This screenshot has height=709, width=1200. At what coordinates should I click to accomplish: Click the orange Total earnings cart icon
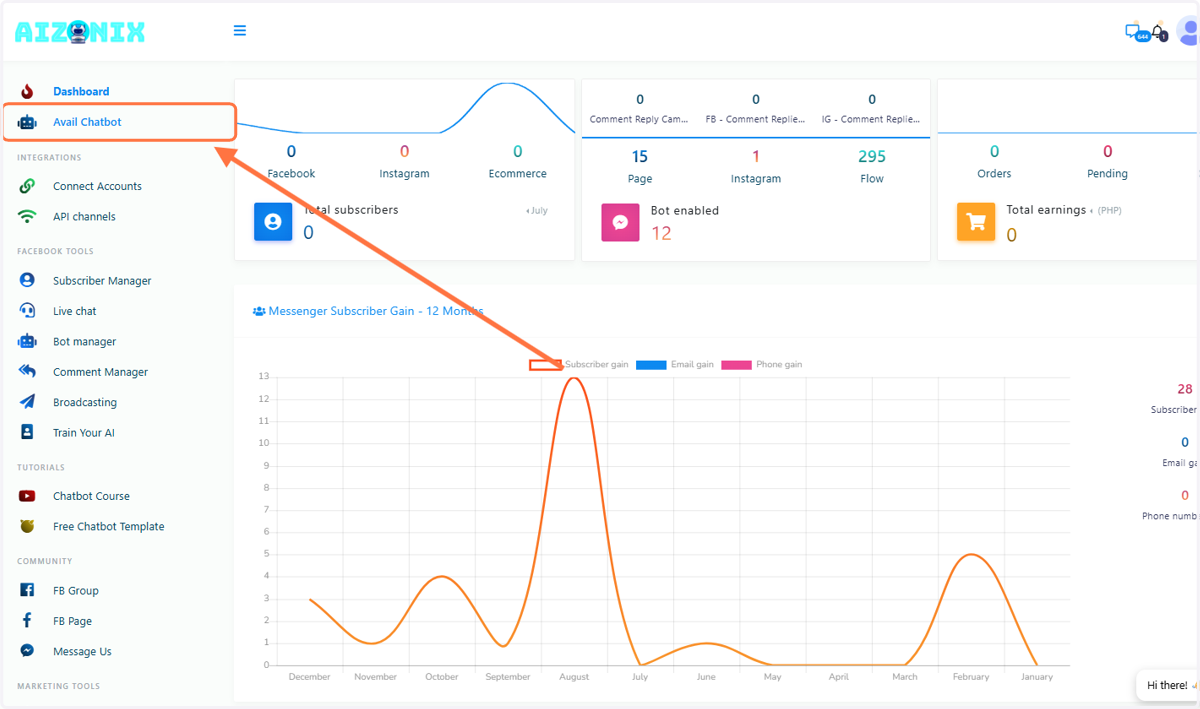tap(976, 222)
